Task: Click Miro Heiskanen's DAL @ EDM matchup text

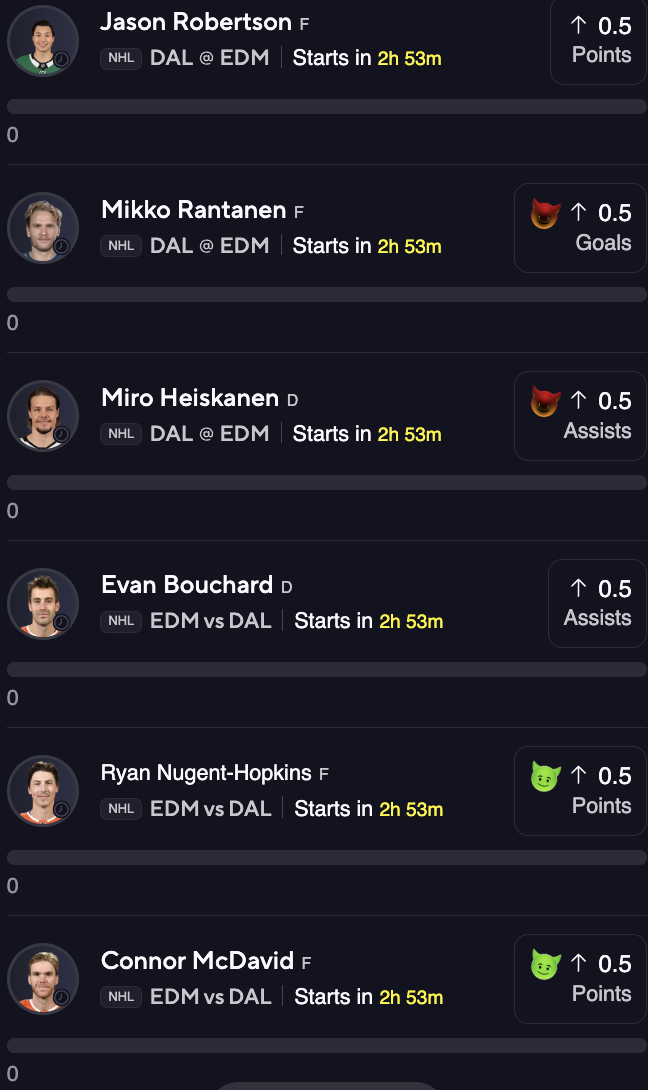Action: (209, 434)
